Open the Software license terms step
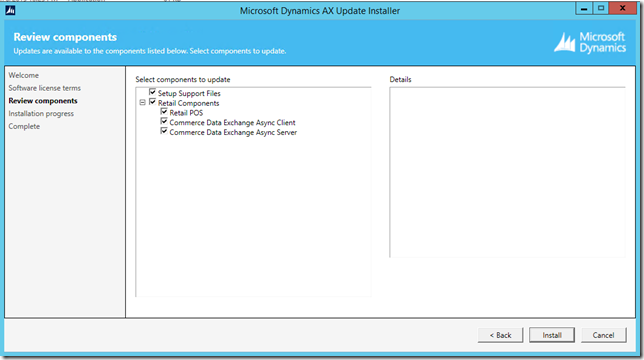Viewport: 644px width, 360px height. coord(44,88)
